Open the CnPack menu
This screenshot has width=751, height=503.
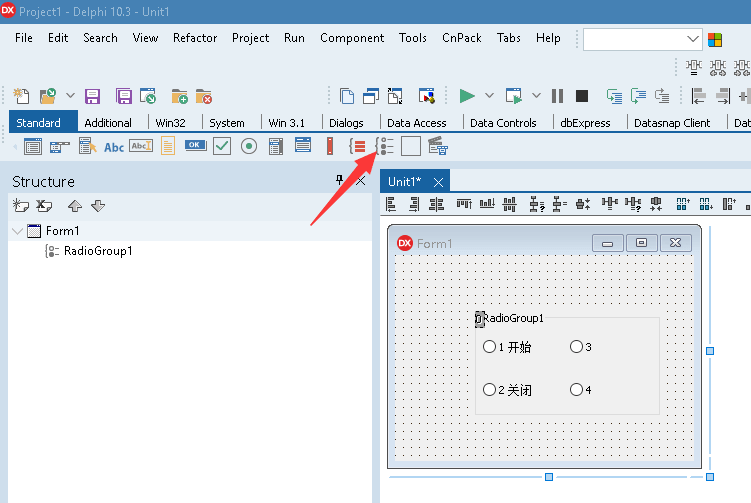tap(462, 38)
